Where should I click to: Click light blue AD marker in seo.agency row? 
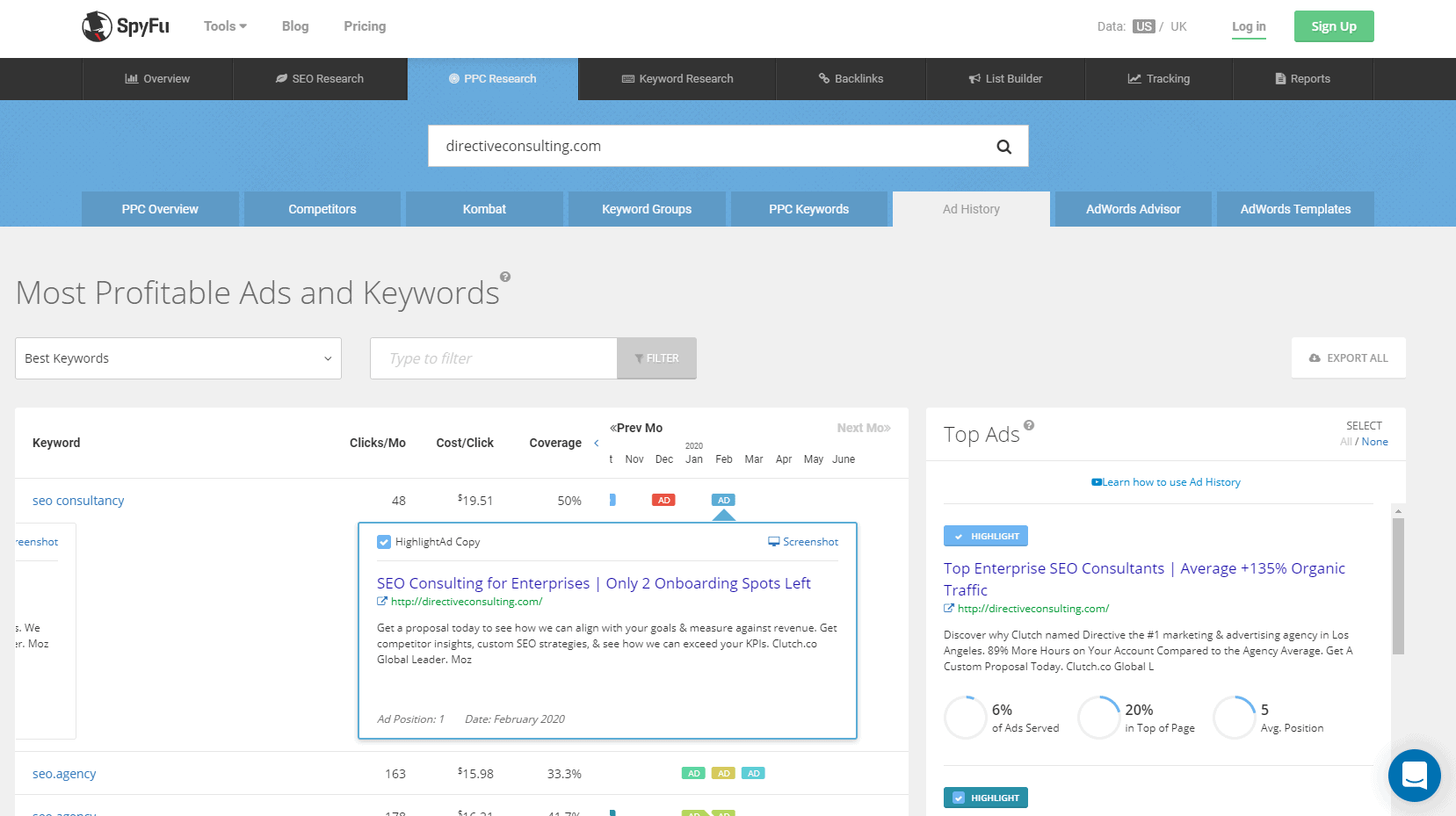click(753, 773)
